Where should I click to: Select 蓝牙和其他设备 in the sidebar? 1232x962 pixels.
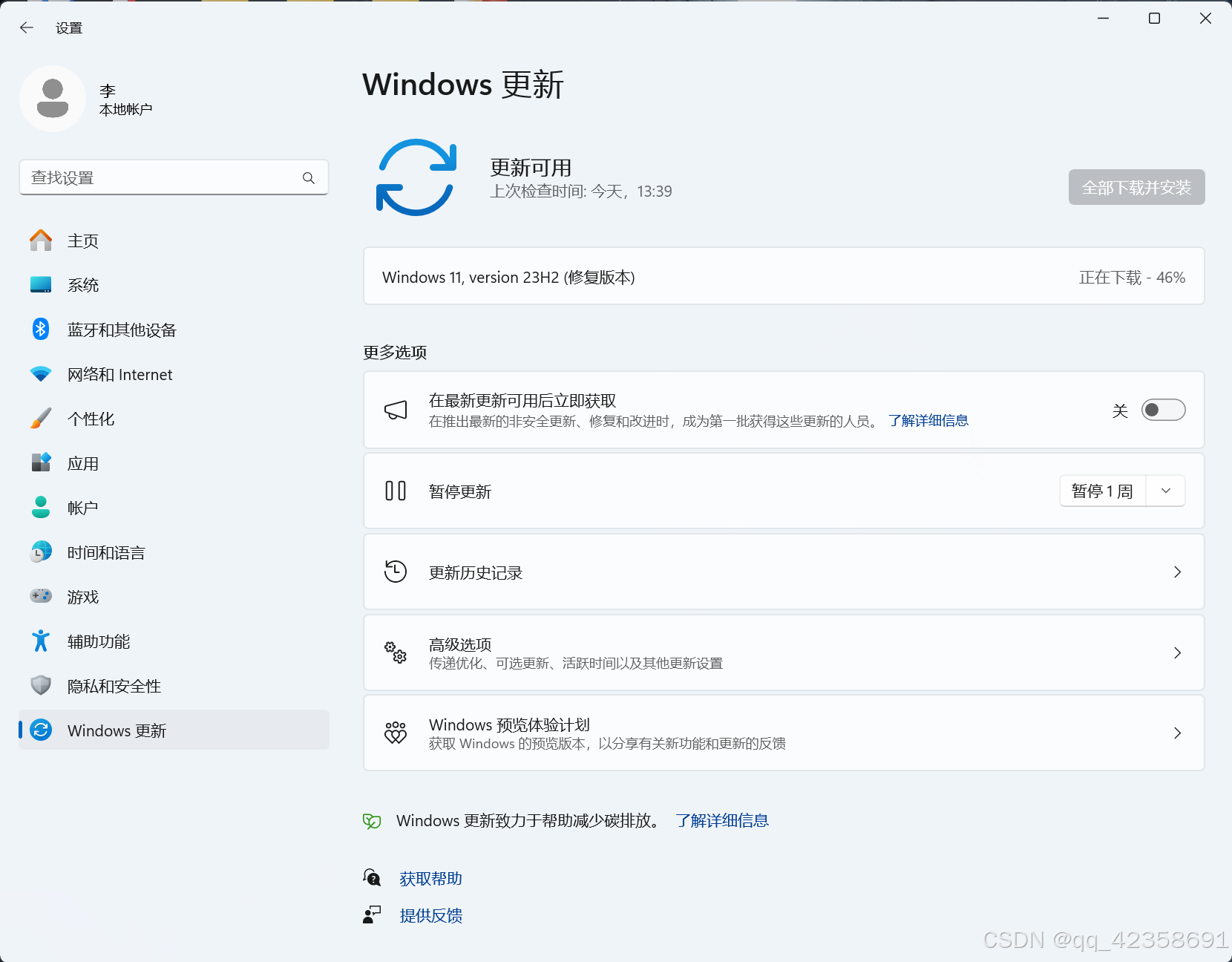tap(174, 330)
